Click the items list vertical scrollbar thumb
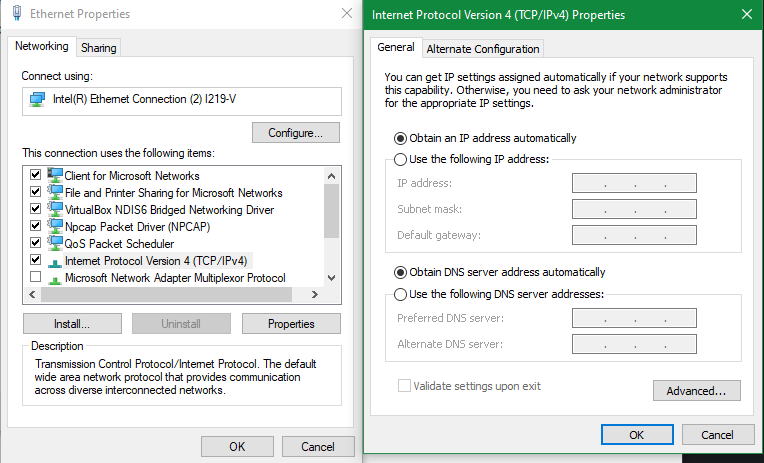 pos(331,212)
